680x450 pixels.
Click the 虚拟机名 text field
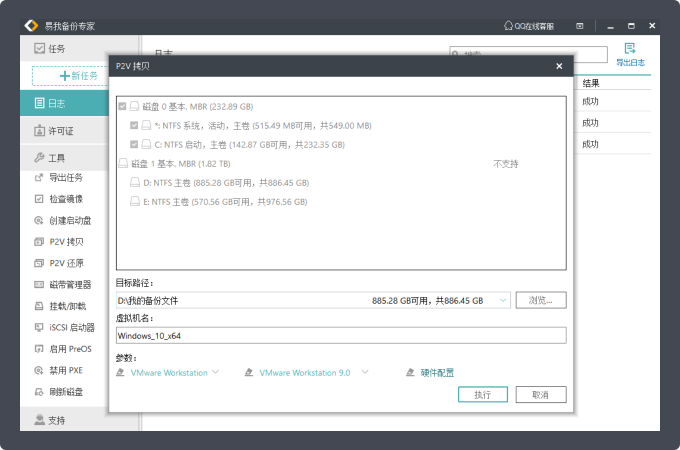(x=341, y=335)
